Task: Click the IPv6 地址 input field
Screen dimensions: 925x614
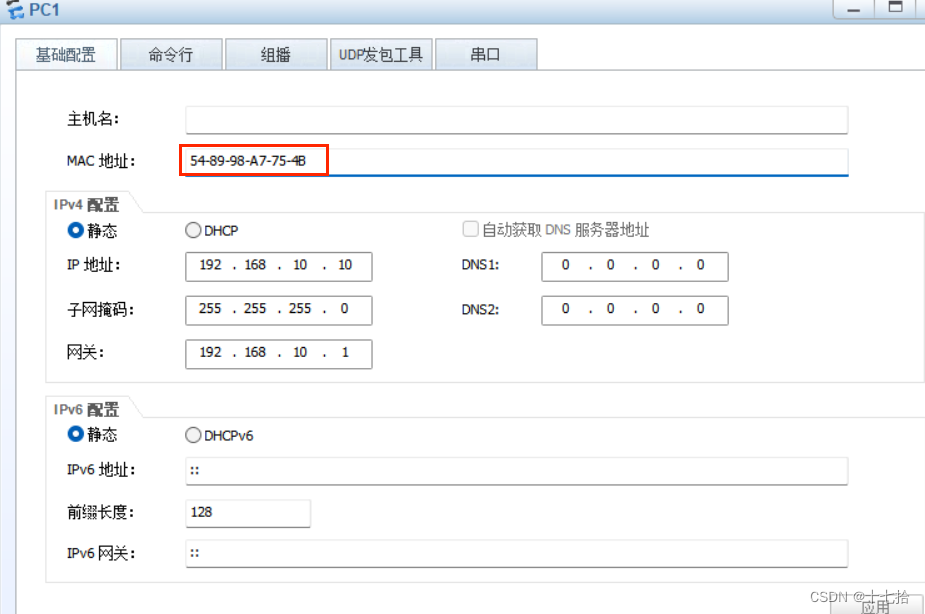Action: [517, 471]
